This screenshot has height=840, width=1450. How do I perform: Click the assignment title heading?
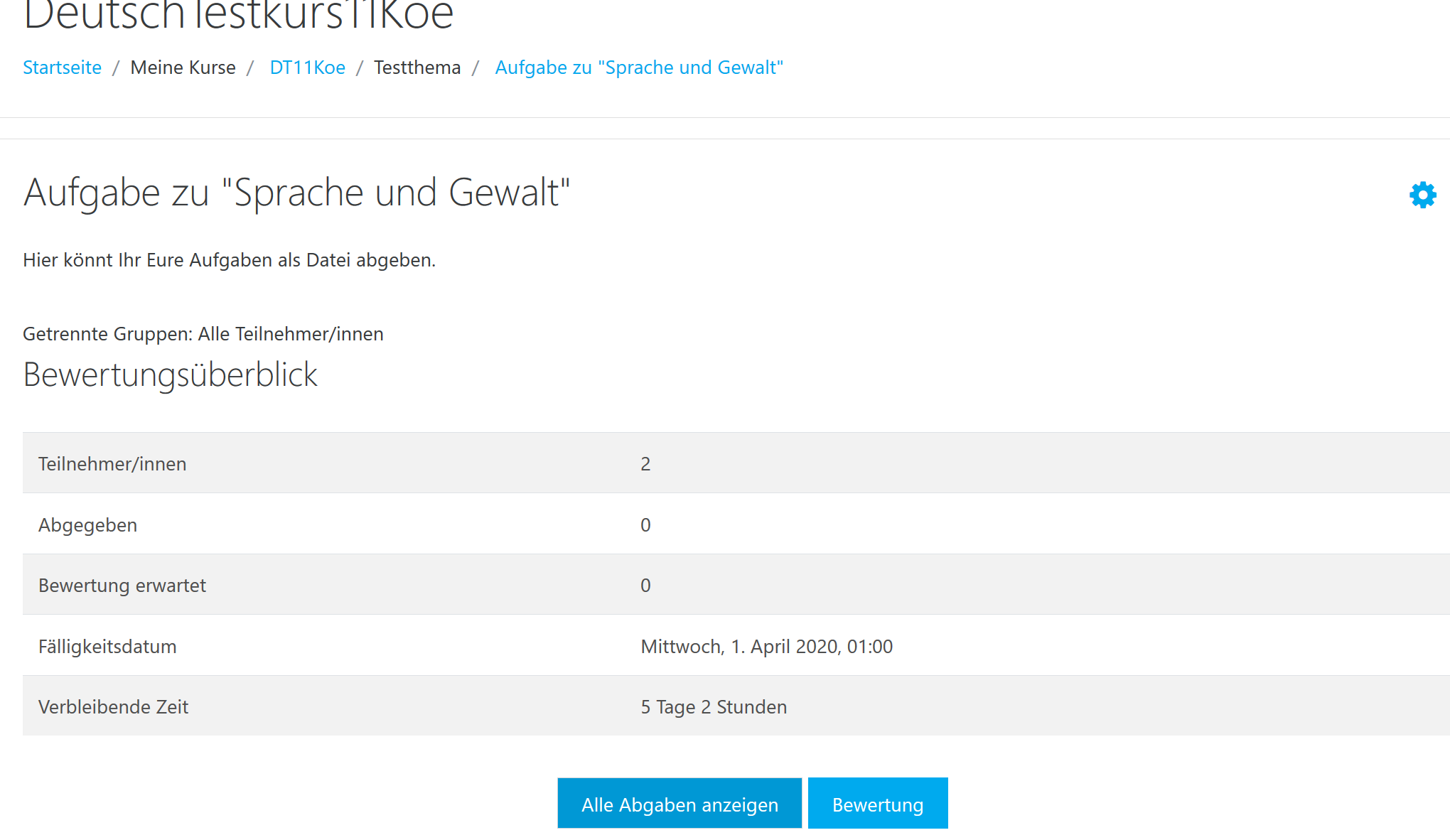(296, 193)
